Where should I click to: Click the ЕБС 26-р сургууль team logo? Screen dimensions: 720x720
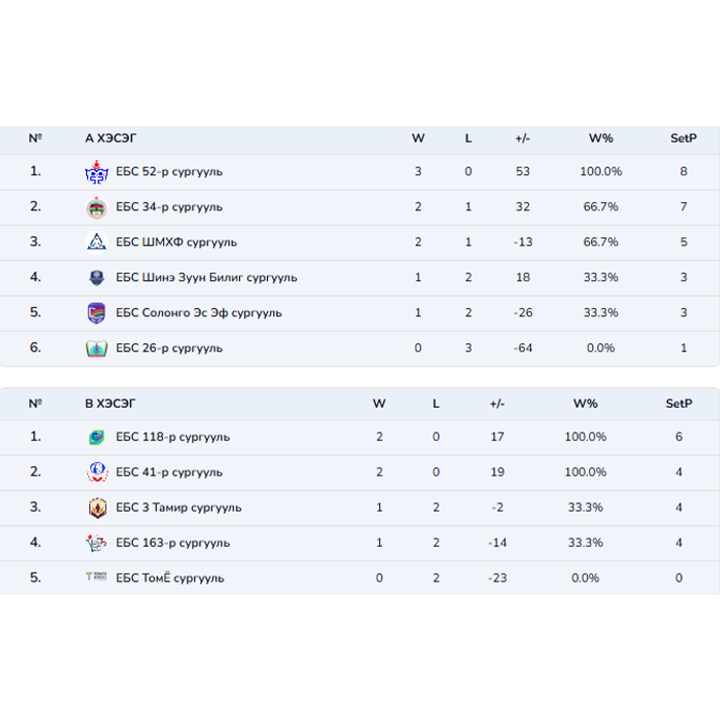tap(96, 348)
